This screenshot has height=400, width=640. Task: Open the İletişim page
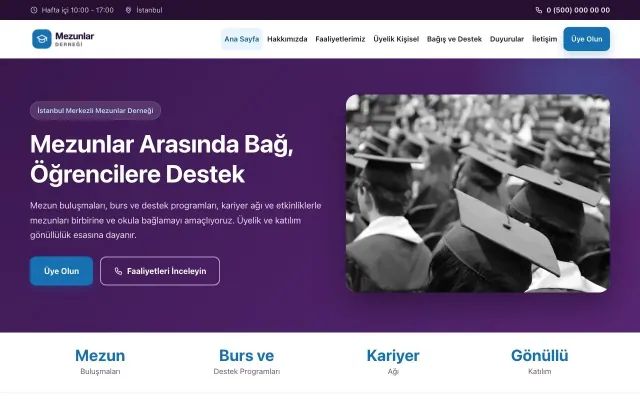(x=544, y=39)
